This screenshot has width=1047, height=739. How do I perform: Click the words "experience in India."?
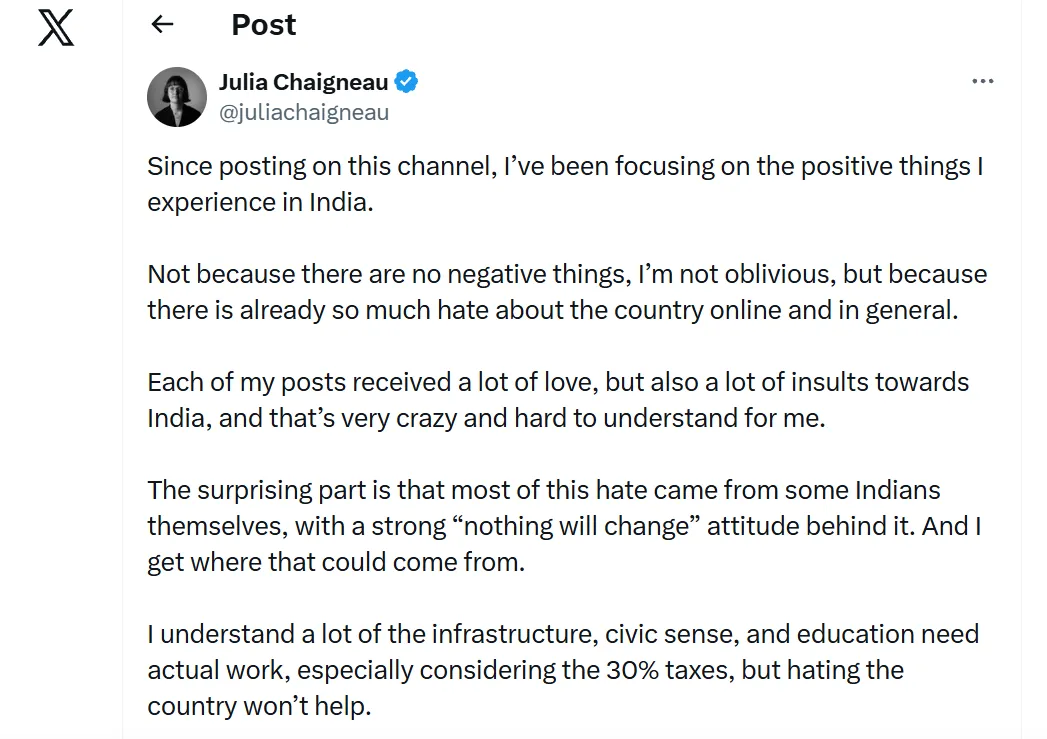click(259, 202)
